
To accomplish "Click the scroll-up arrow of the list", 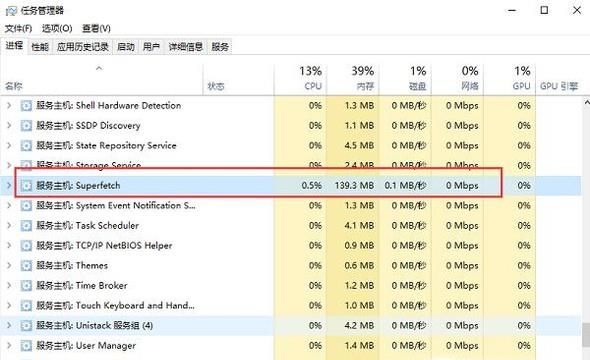I will pos(586,102).
